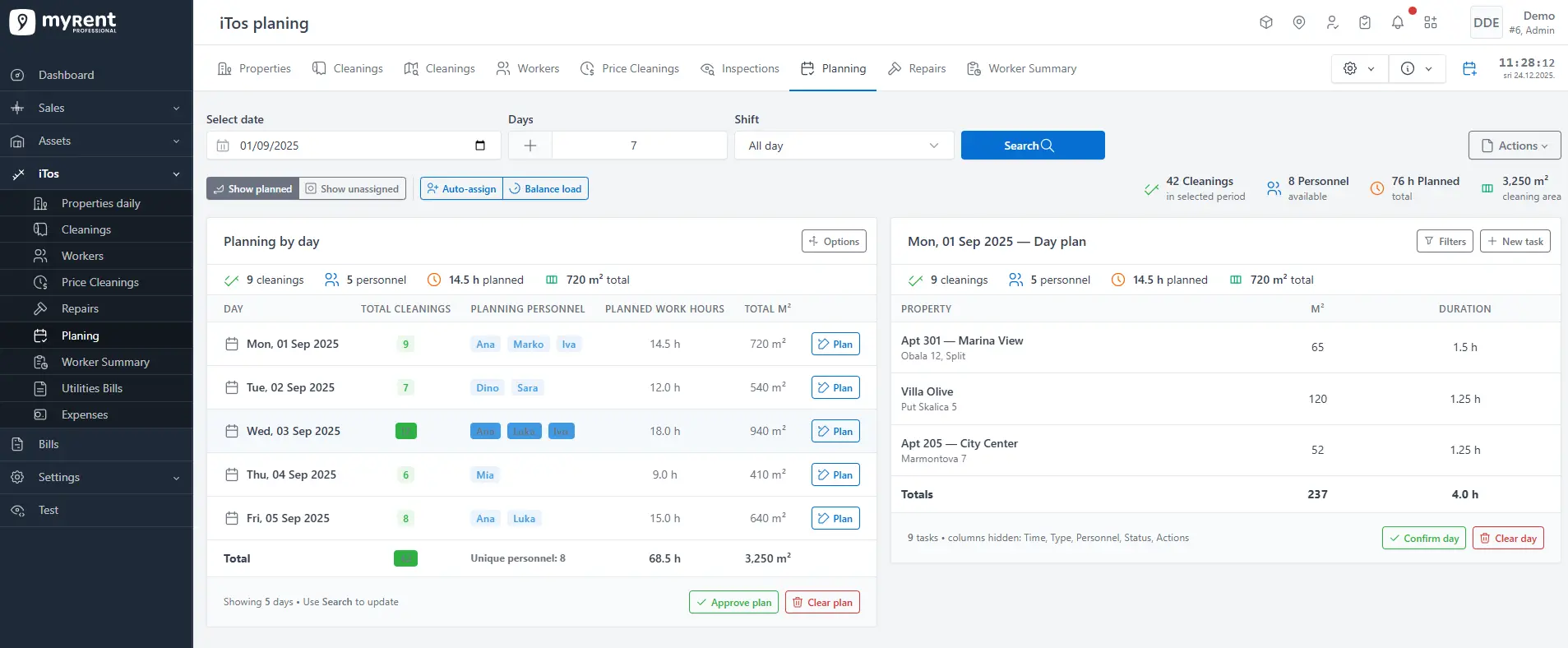Enable Balance load option
The image size is (1568, 648).
pos(545,189)
